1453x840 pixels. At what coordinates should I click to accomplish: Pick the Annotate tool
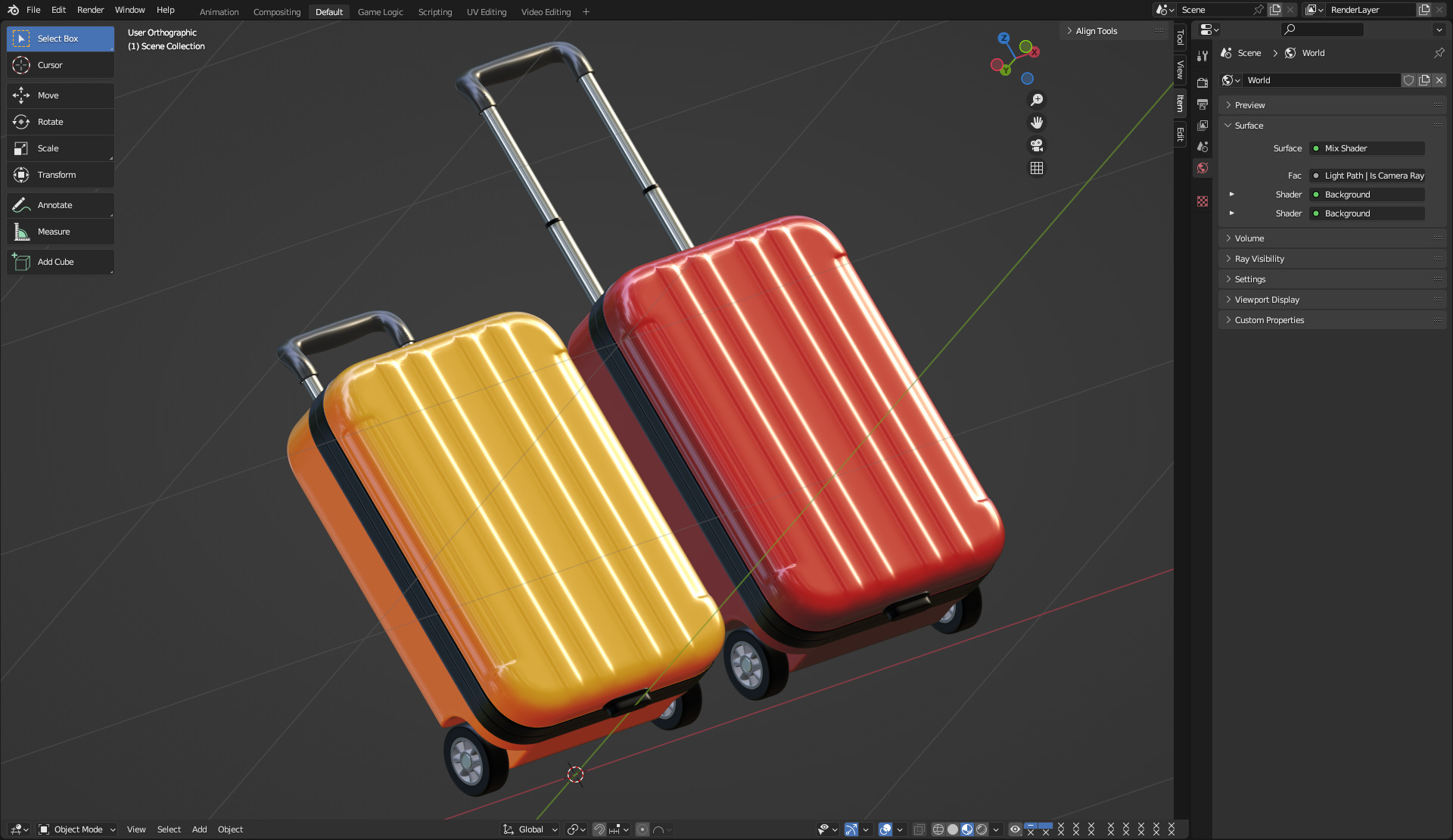tap(61, 205)
